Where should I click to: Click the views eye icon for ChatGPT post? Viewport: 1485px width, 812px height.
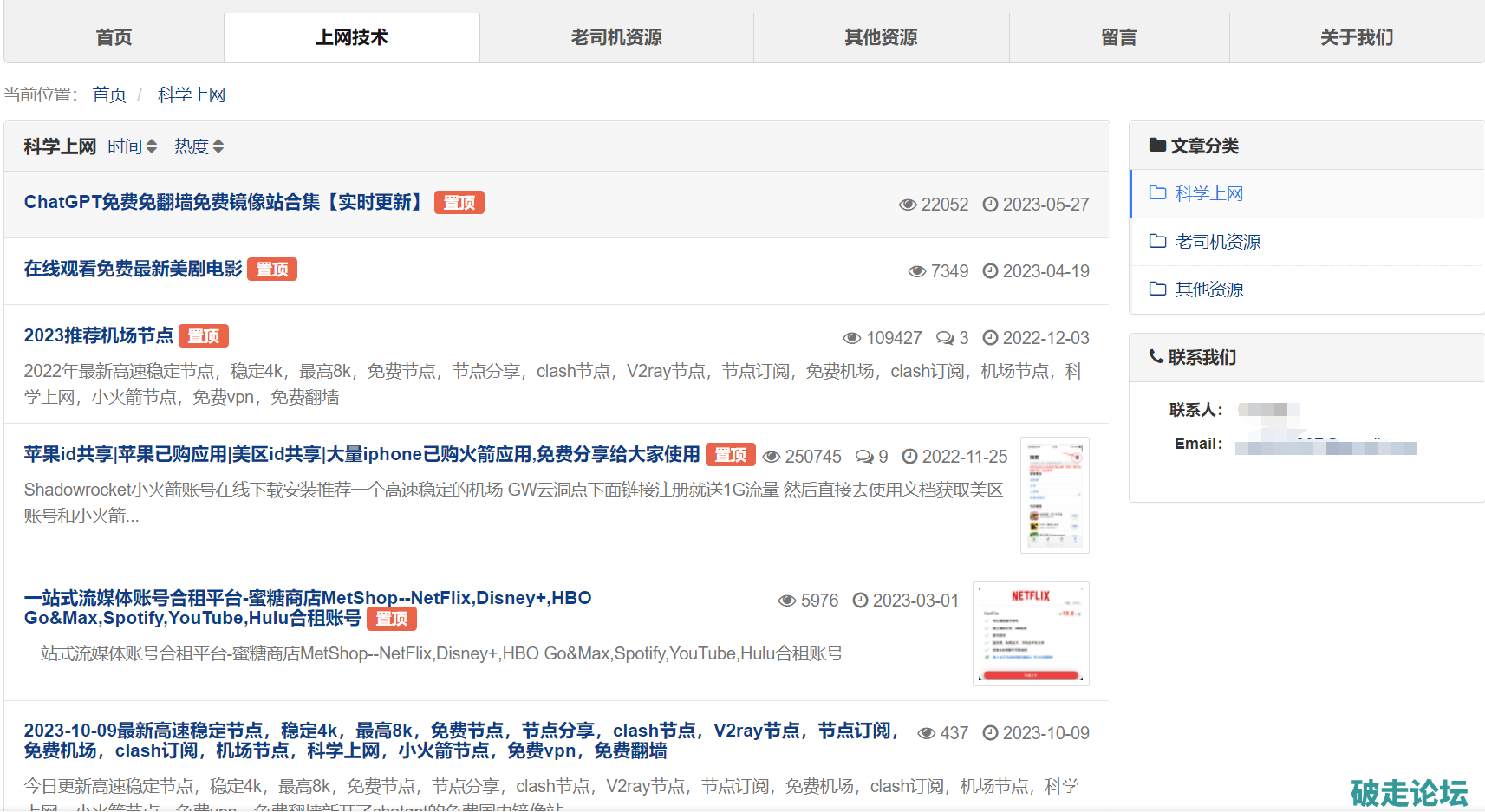(x=908, y=205)
